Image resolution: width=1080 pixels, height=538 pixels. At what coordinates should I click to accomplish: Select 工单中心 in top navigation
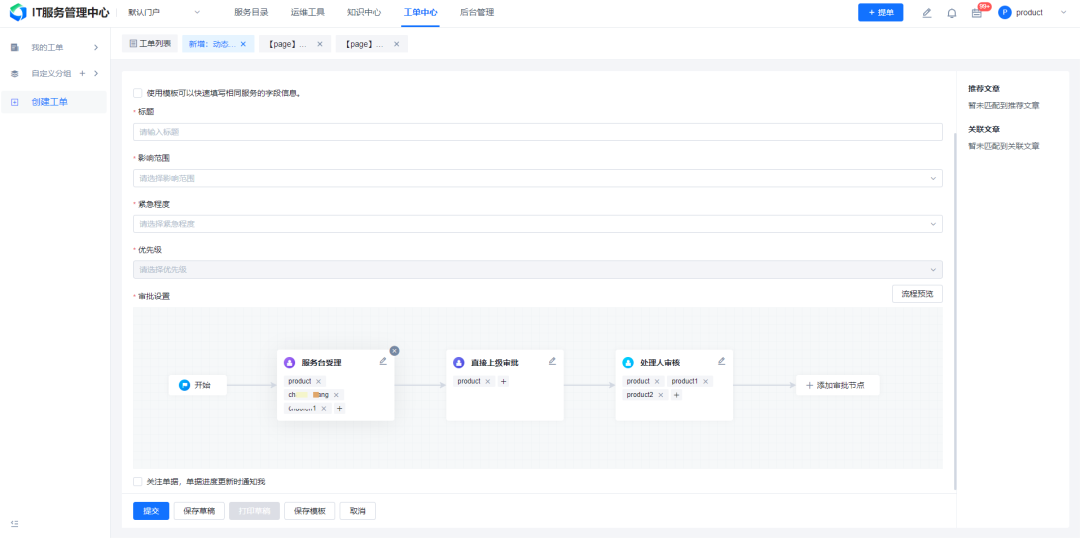coord(420,12)
